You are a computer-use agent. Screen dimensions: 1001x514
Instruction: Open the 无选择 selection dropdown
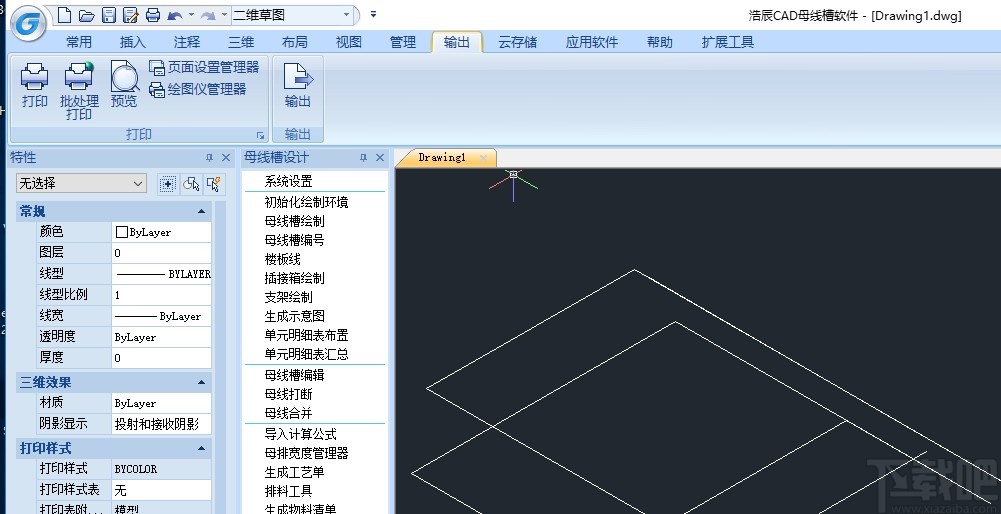81,184
